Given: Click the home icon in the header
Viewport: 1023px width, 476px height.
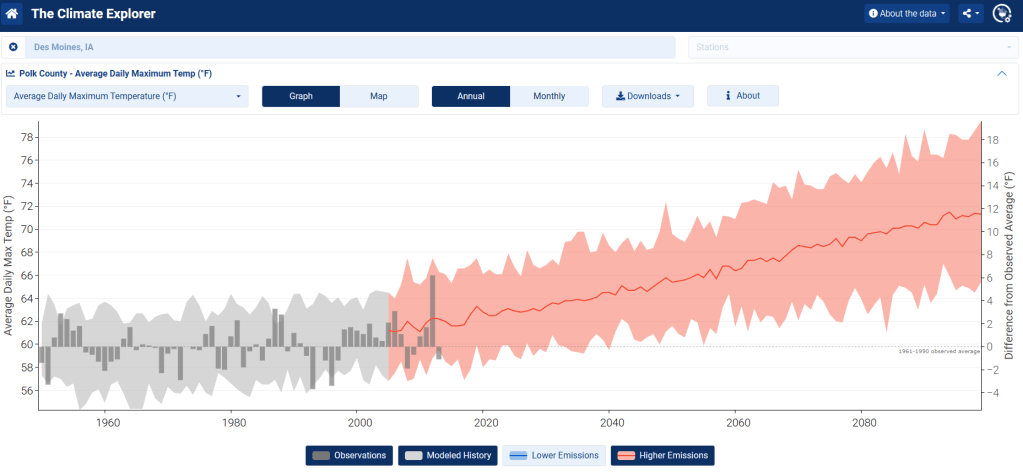Looking at the screenshot, I should click(12, 14).
